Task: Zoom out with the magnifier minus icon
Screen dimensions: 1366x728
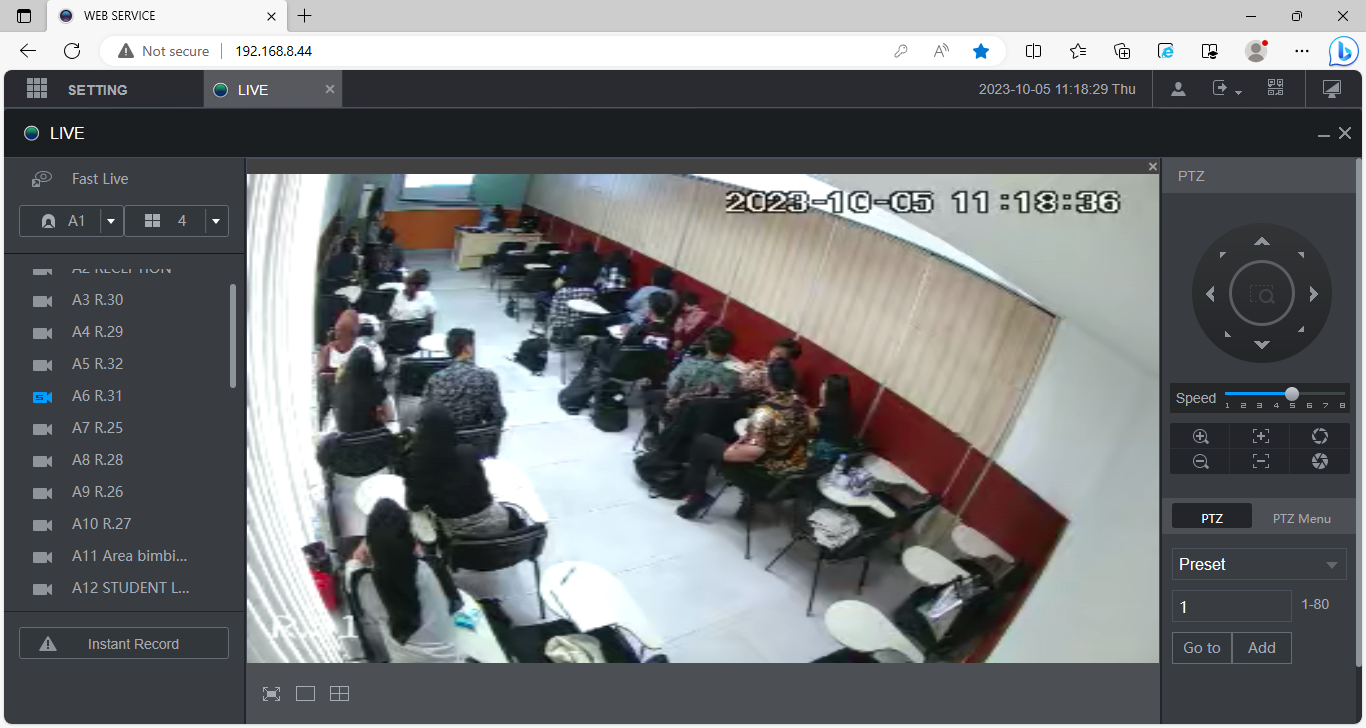Action: [x=1201, y=461]
